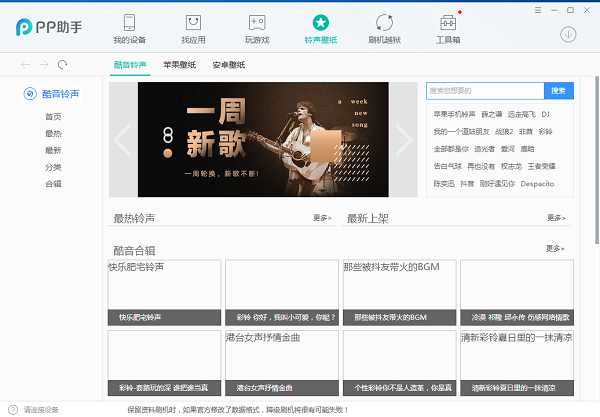Go back with the left arrow

(x=26, y=64)
